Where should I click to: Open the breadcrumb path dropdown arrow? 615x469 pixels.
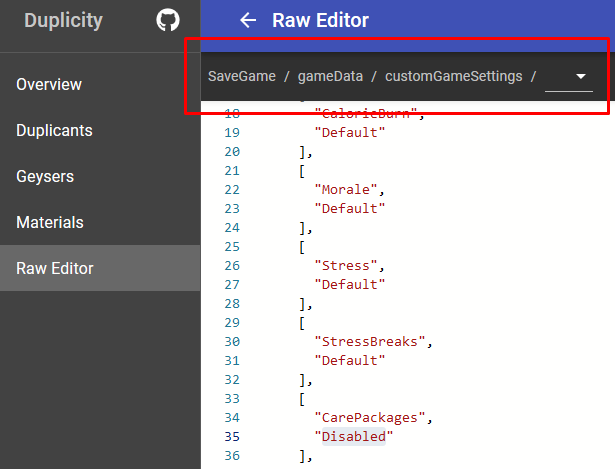[580, 76]
